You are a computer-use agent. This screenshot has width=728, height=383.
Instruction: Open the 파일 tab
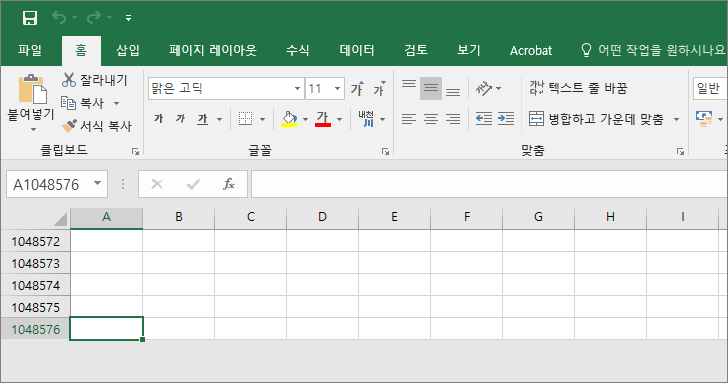30,50
